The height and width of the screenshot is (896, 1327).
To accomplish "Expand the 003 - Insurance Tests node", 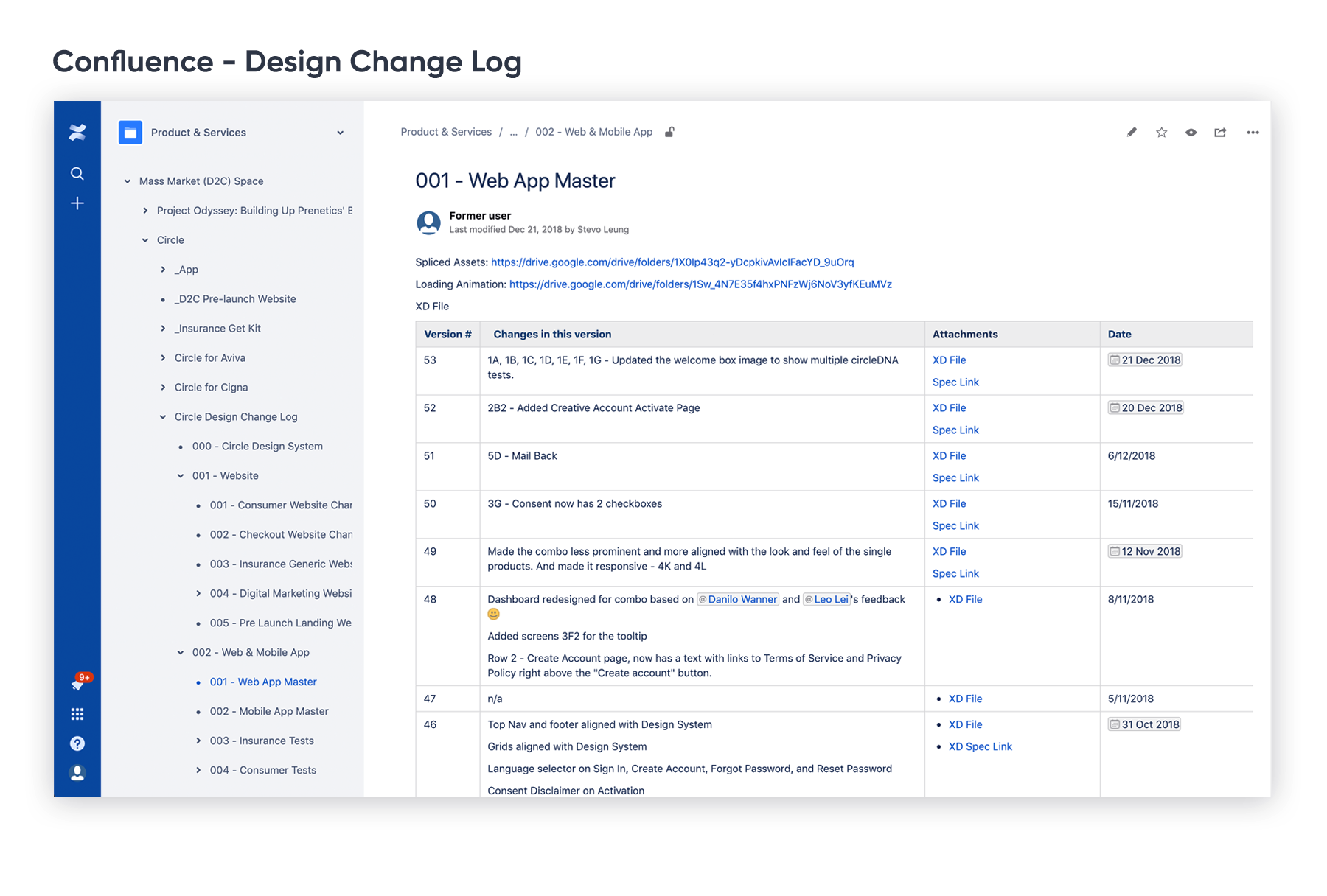I will [198, 741].
